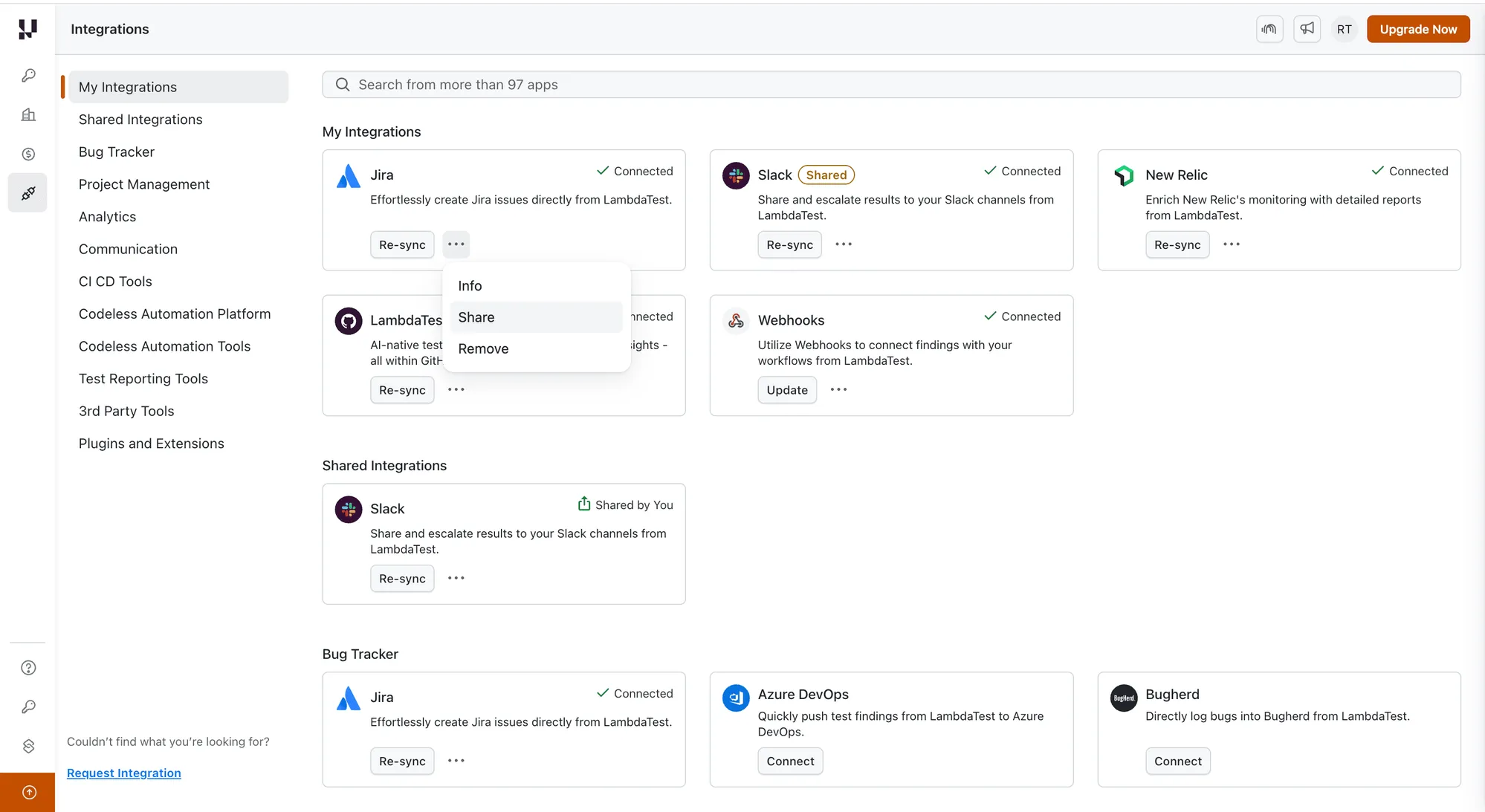The image size is (1485, 812).
Task: Open three-dot menu on Slack Shared card
Action: [x=844, y=244]
